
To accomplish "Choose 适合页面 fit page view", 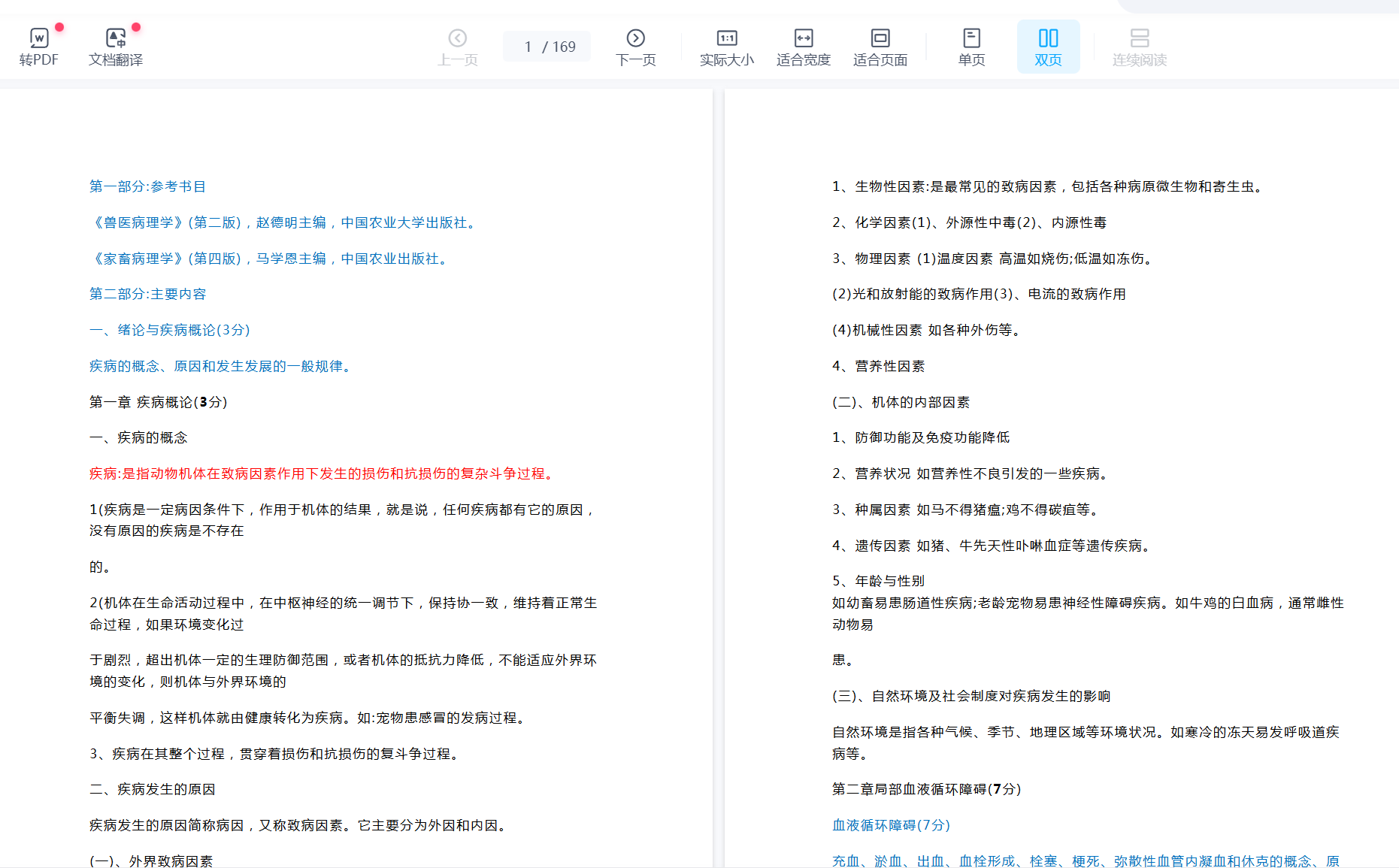I will [880, 47].
